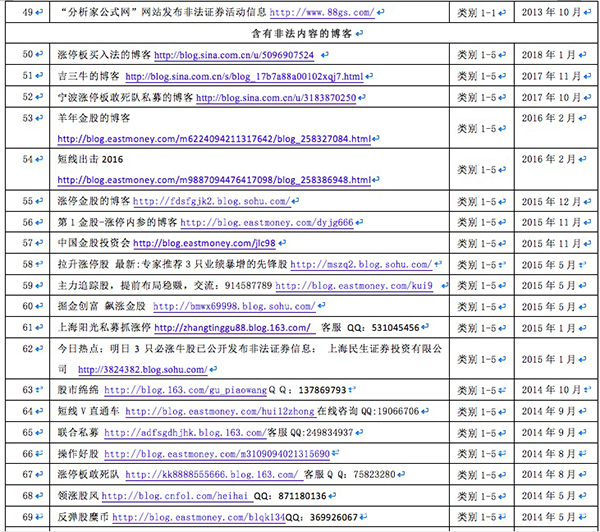The image size is (600, 532).
Task: Click the title 领涨股风 in row 68
Action: click(78, 496)
